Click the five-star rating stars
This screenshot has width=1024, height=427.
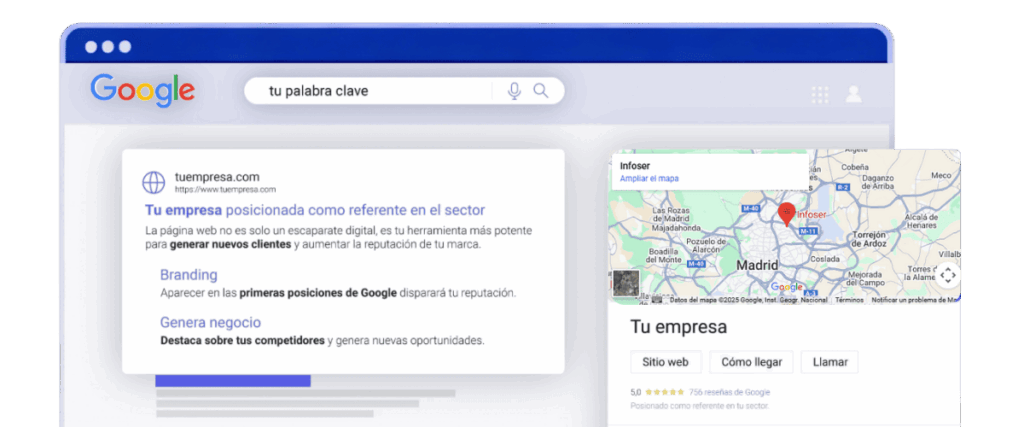tap(665, 392)
